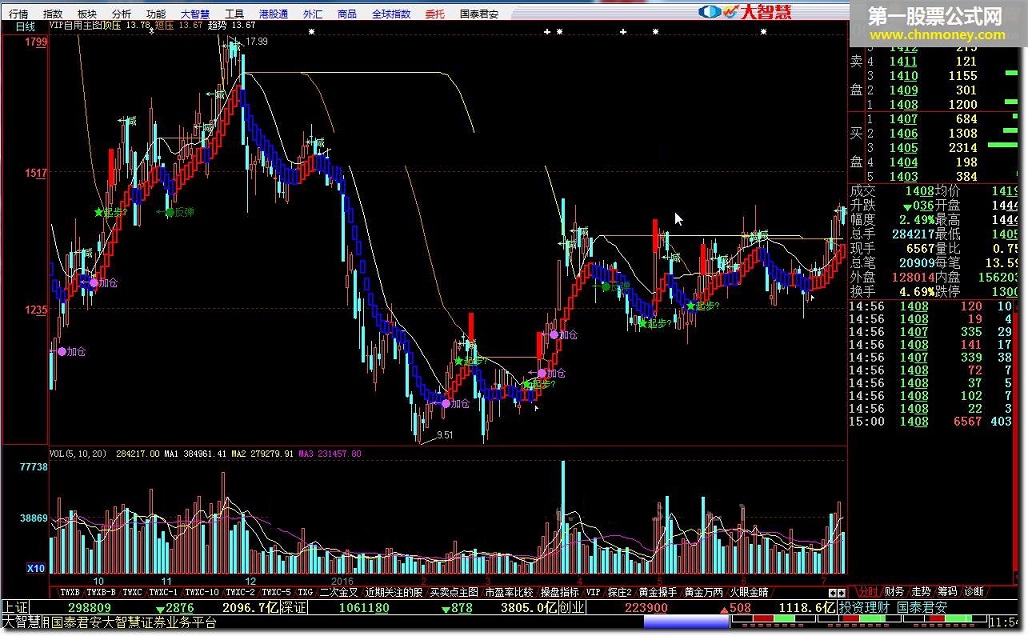Click the 总手 284217 value

point(912,234)
